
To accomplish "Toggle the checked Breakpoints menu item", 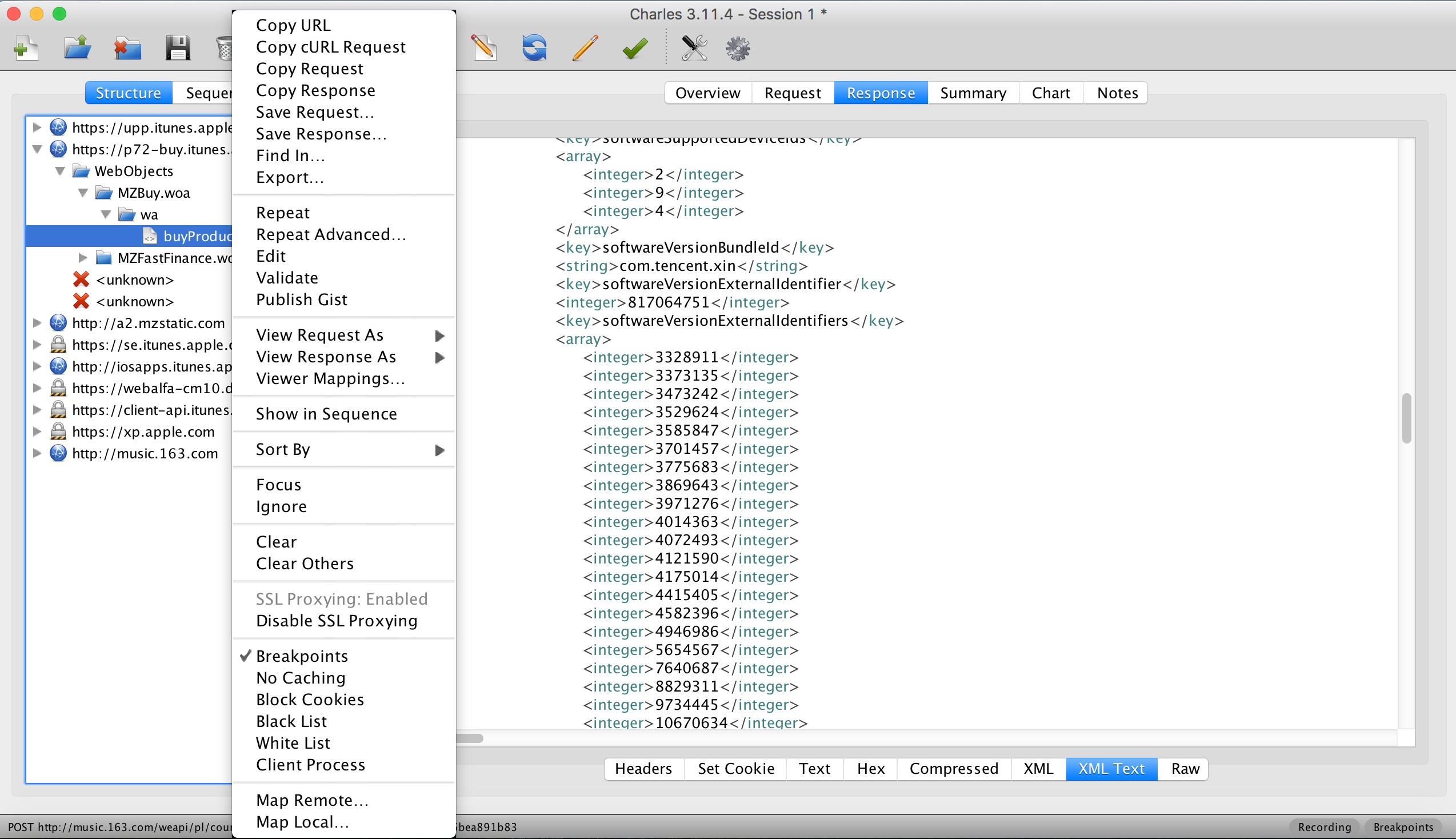I will [x=302, y=656].
